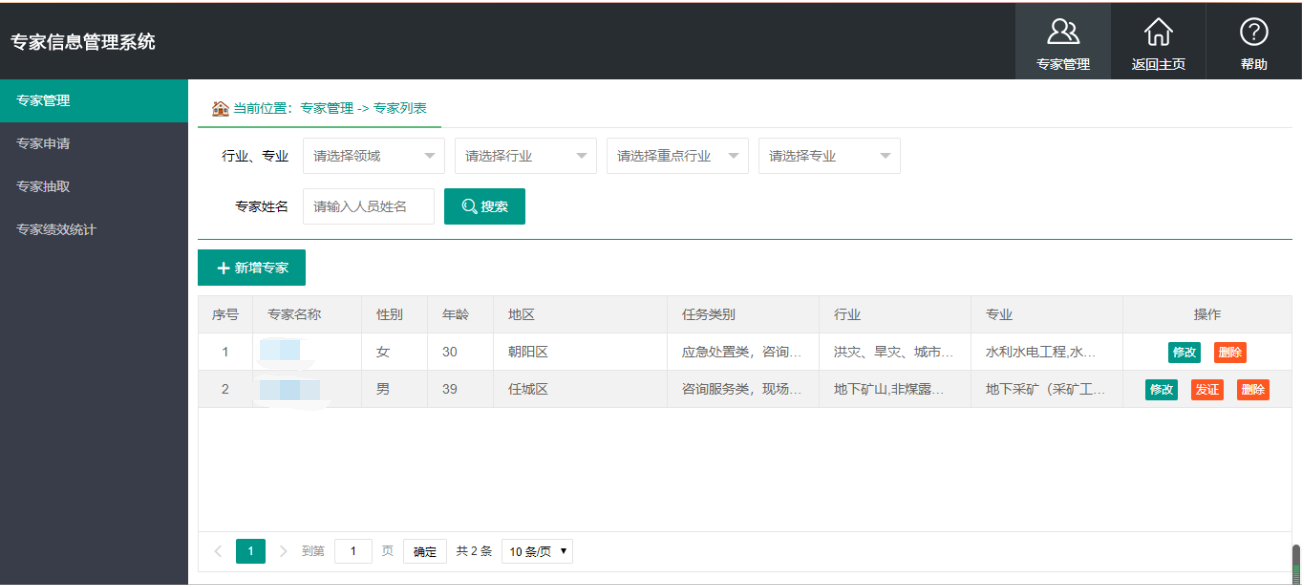Open the 请选择领域 dropdown
1304x587 pixels.
point(373,155)
